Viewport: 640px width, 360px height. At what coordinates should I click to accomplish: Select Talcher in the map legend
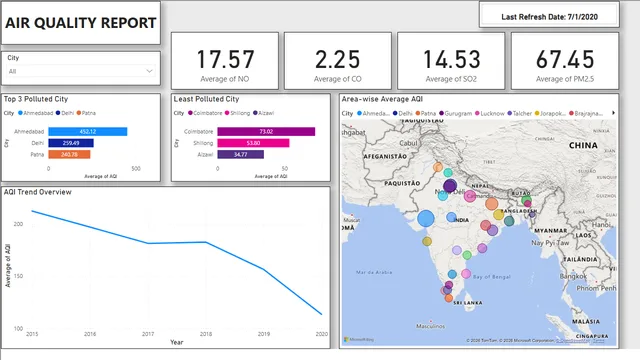(520, 113)
